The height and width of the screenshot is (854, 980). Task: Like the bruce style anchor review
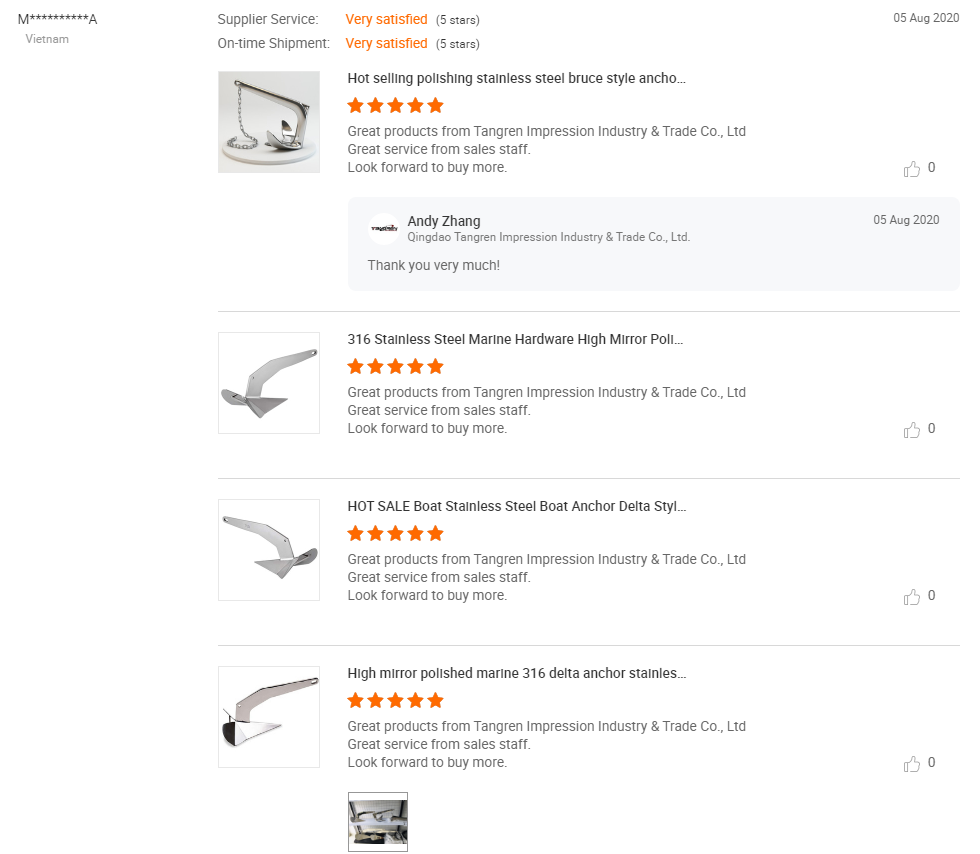click(x=912, y=169)
